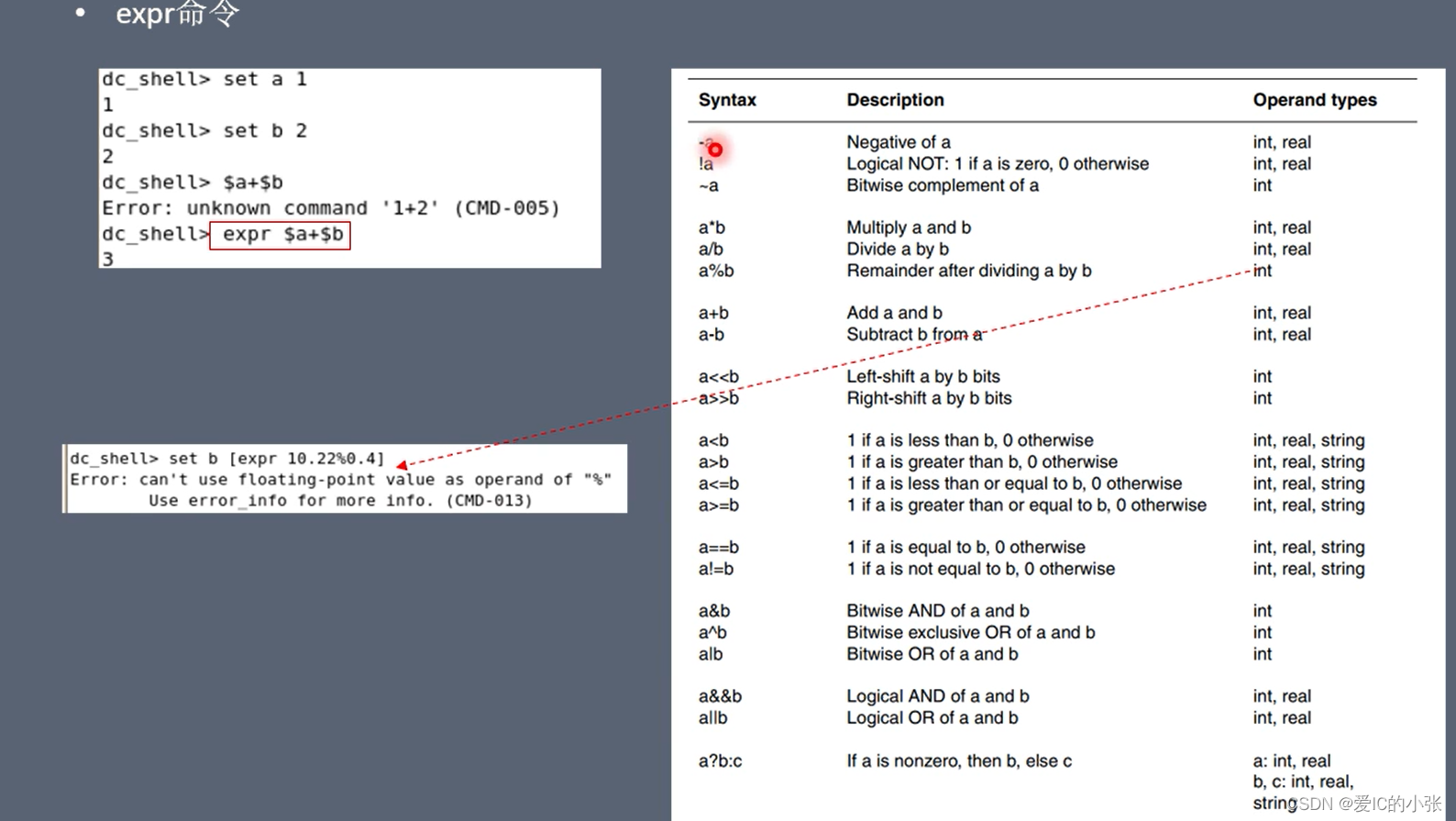1456x821 pixels.
Task: Click 'Multiply a and b' description
Action: [x=909, y=227]
